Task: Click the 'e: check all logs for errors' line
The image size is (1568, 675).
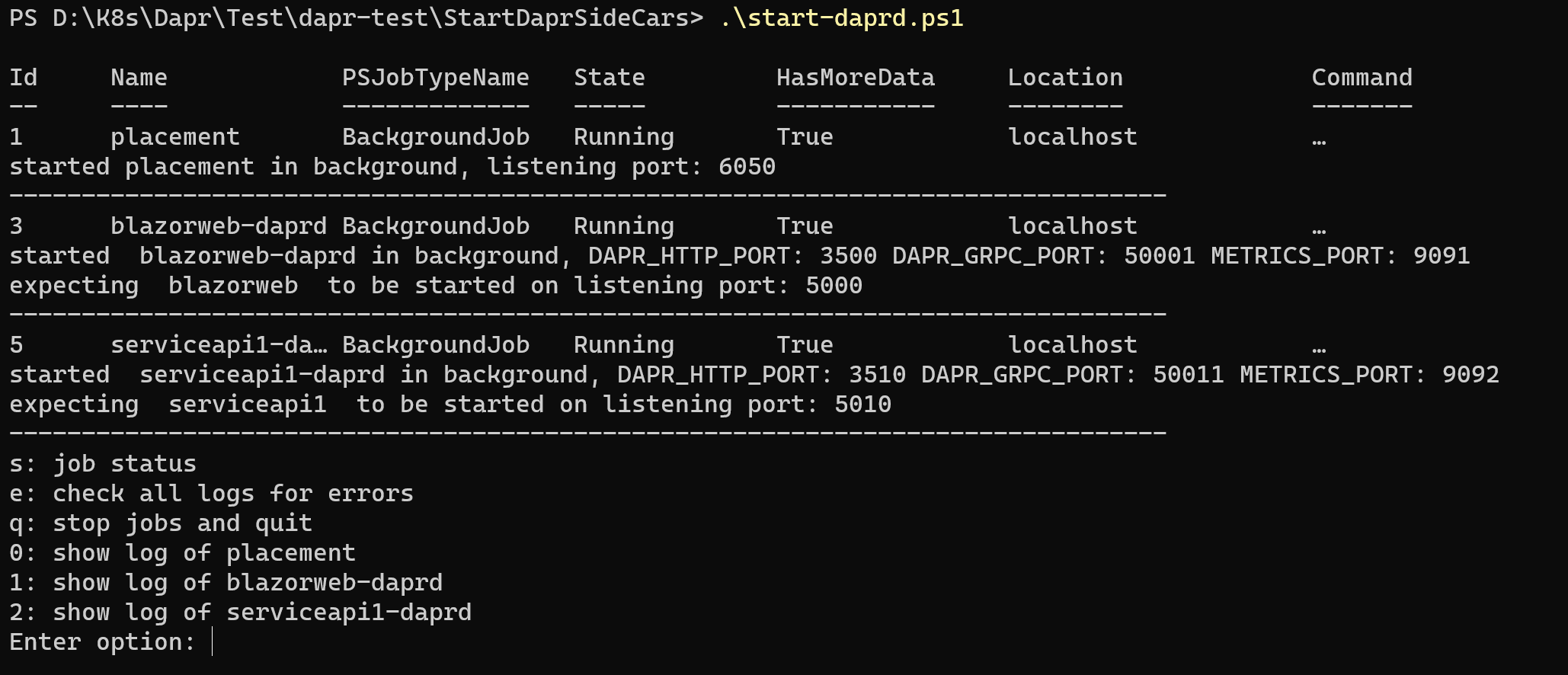Action: click(x=211, y=494)
